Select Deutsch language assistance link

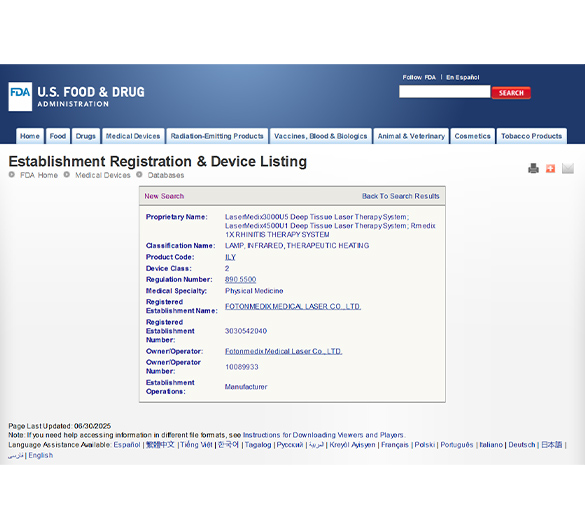[x=522, y=445]
